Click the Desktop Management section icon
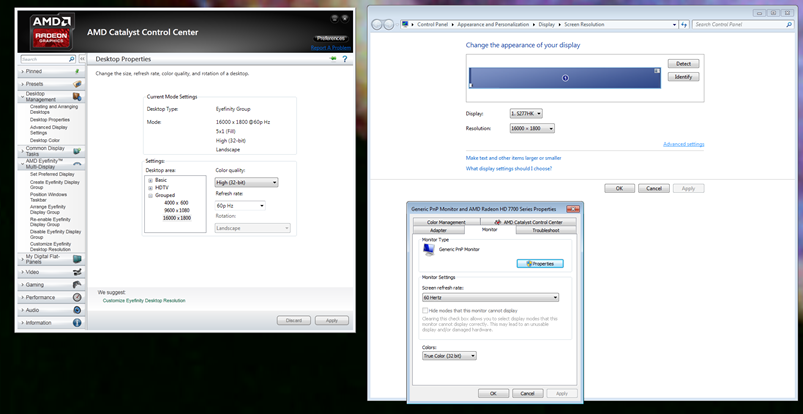The image size is (803, 414). click(77, 96)
